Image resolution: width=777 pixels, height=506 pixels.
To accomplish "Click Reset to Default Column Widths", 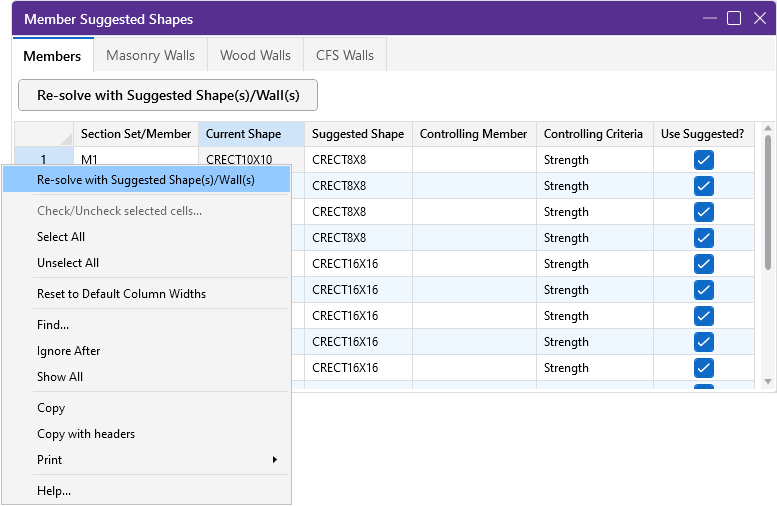I will tap(121, 294).
